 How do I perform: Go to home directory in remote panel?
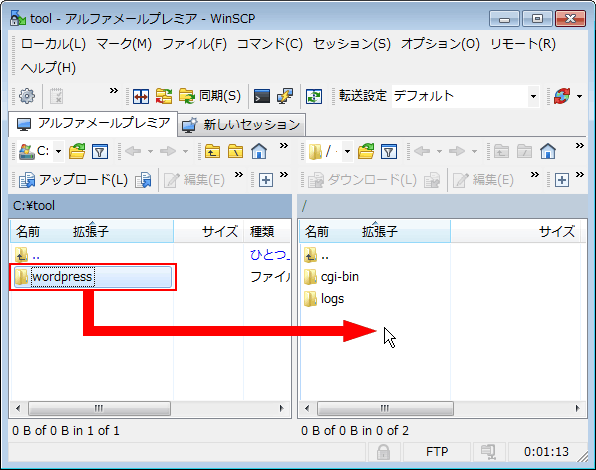point(548,151)
